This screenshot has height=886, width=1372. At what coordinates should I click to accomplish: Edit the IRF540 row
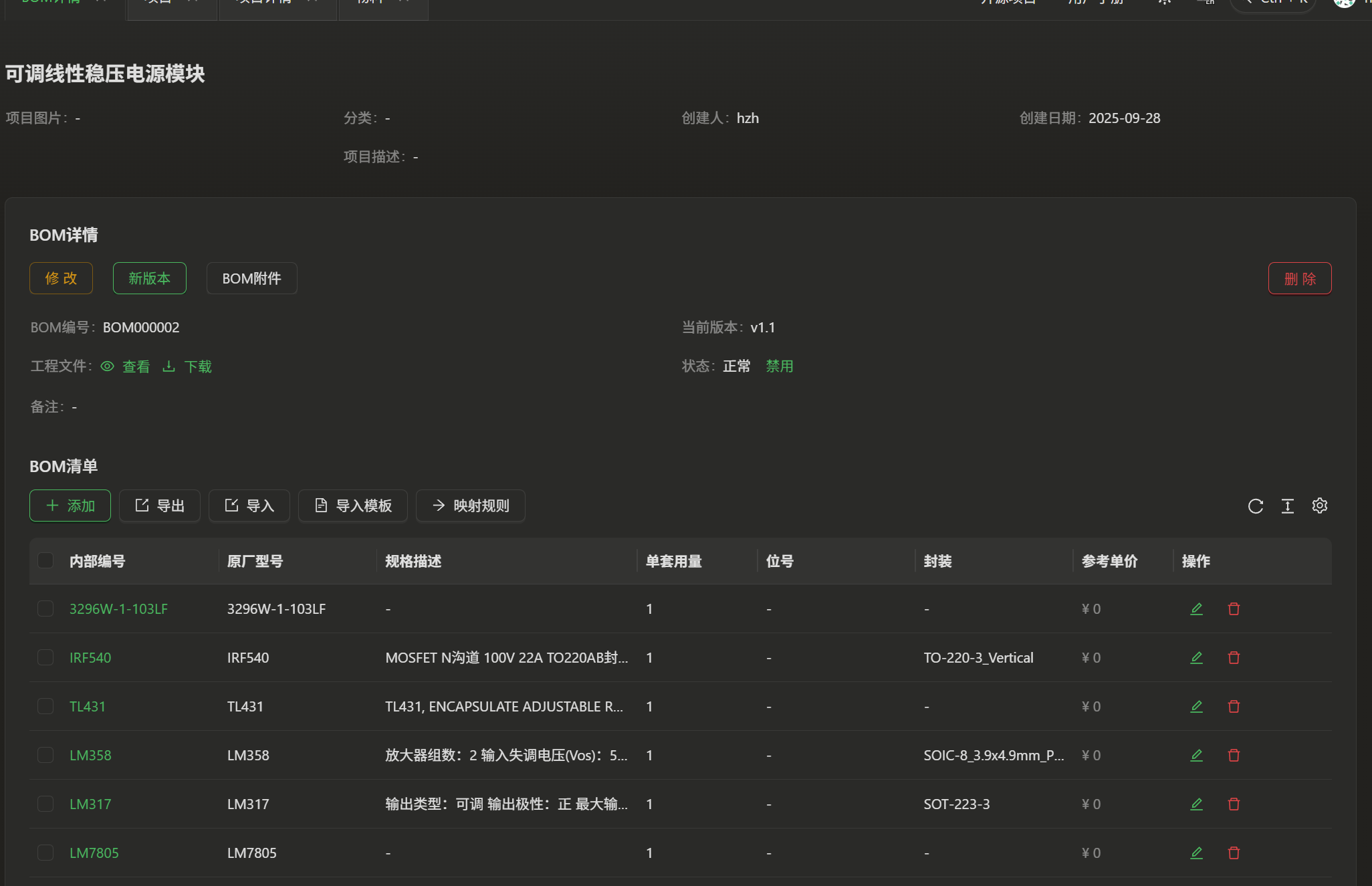click(x=1196, y=658)
